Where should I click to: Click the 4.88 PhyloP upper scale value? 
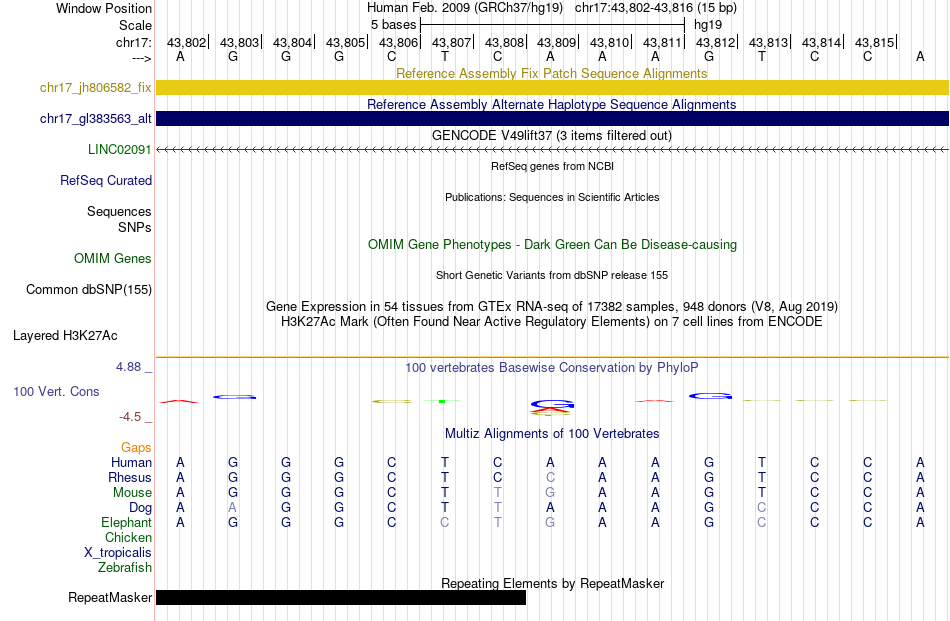[128, 367]
